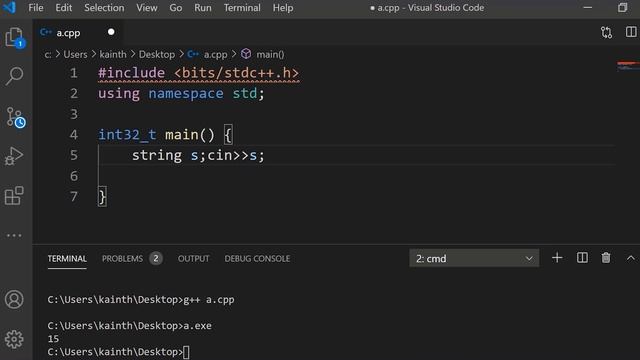Click the 'Users' breadcrumb segment

coord(76,54)
